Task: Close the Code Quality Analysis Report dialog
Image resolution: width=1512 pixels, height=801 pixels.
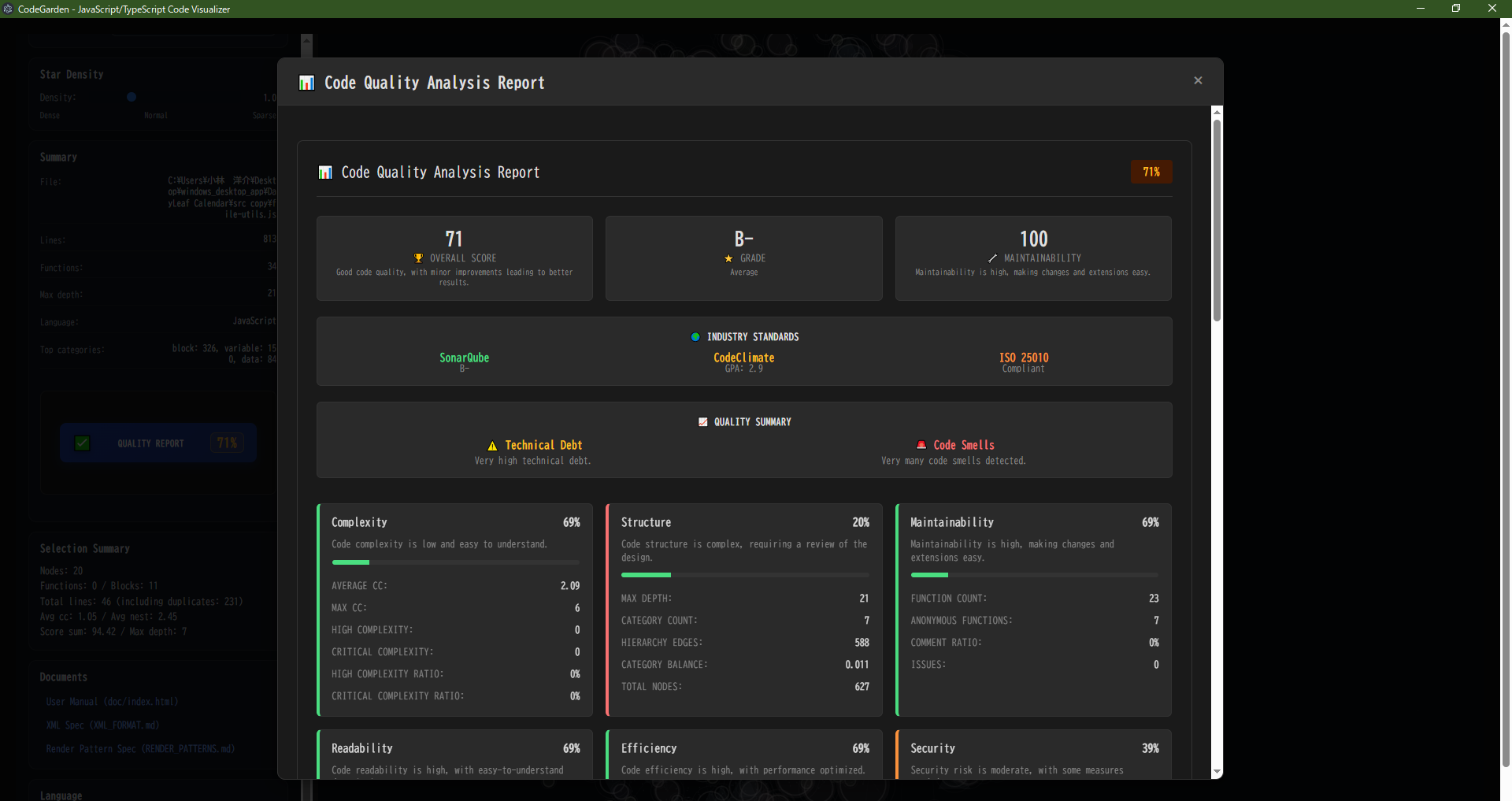Action: [1198, 80]
